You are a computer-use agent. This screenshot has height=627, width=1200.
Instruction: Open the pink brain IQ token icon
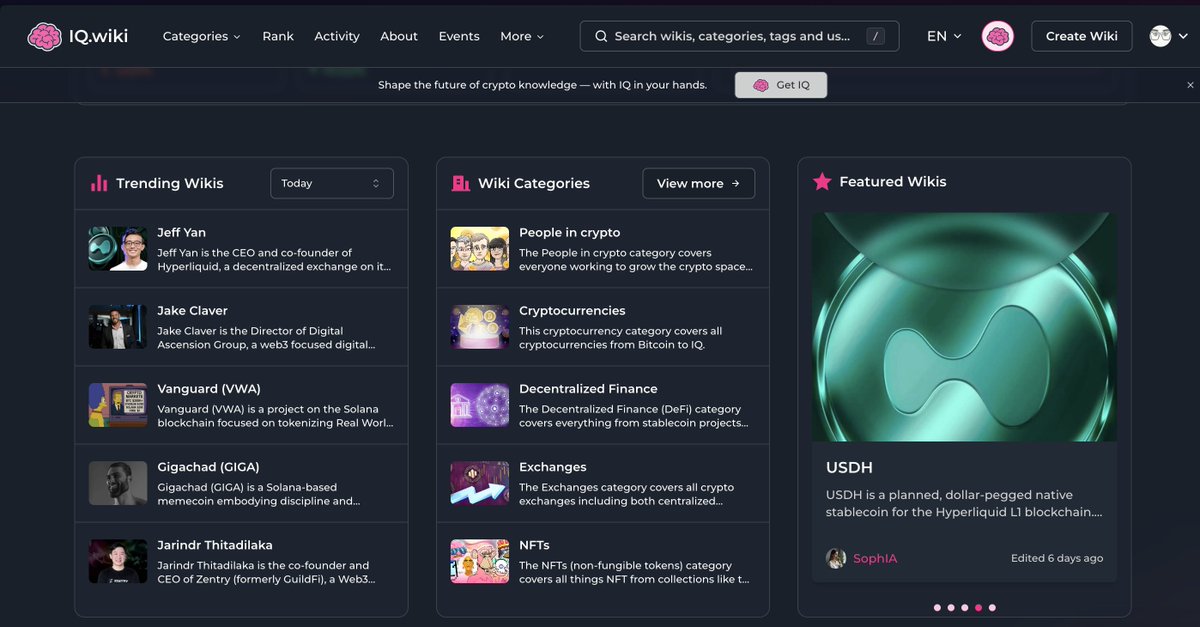pyautogui.click(x=997, y=36)
